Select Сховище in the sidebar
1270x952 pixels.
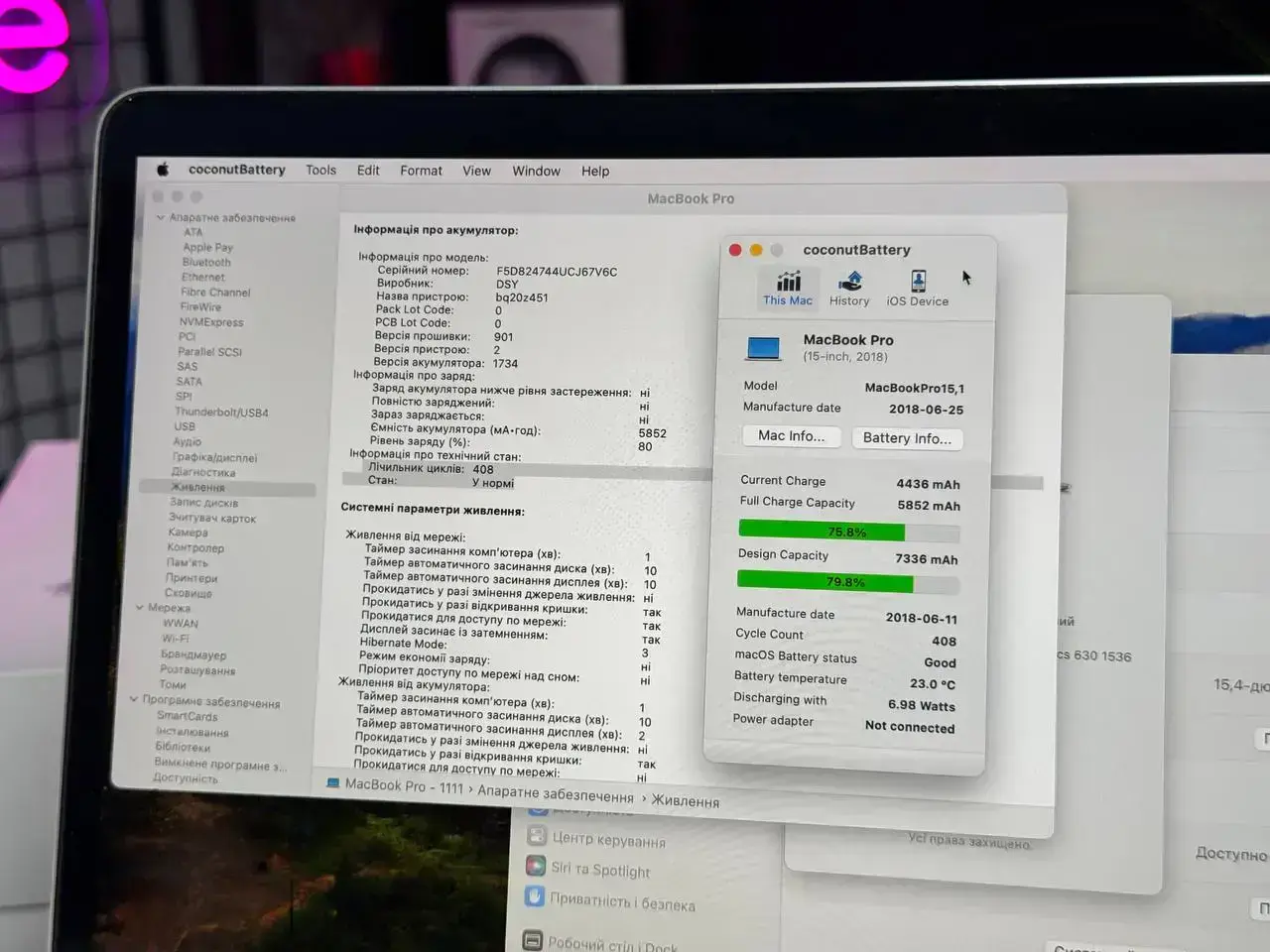[188, 593]
